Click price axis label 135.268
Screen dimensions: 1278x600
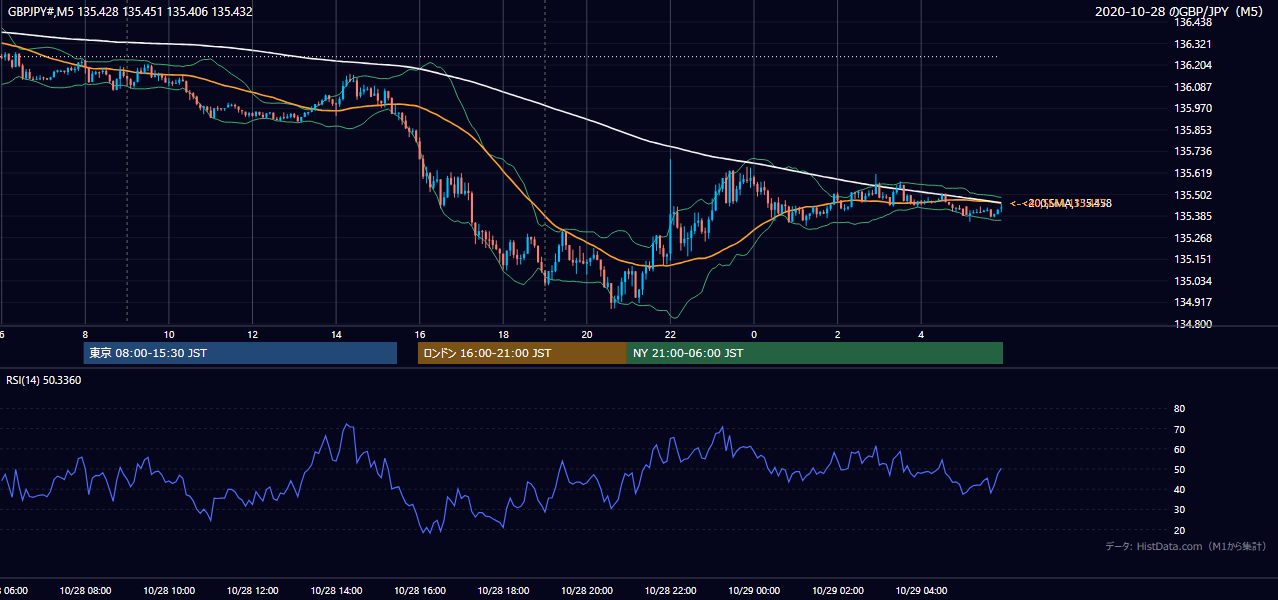[x=1192, y=238]
